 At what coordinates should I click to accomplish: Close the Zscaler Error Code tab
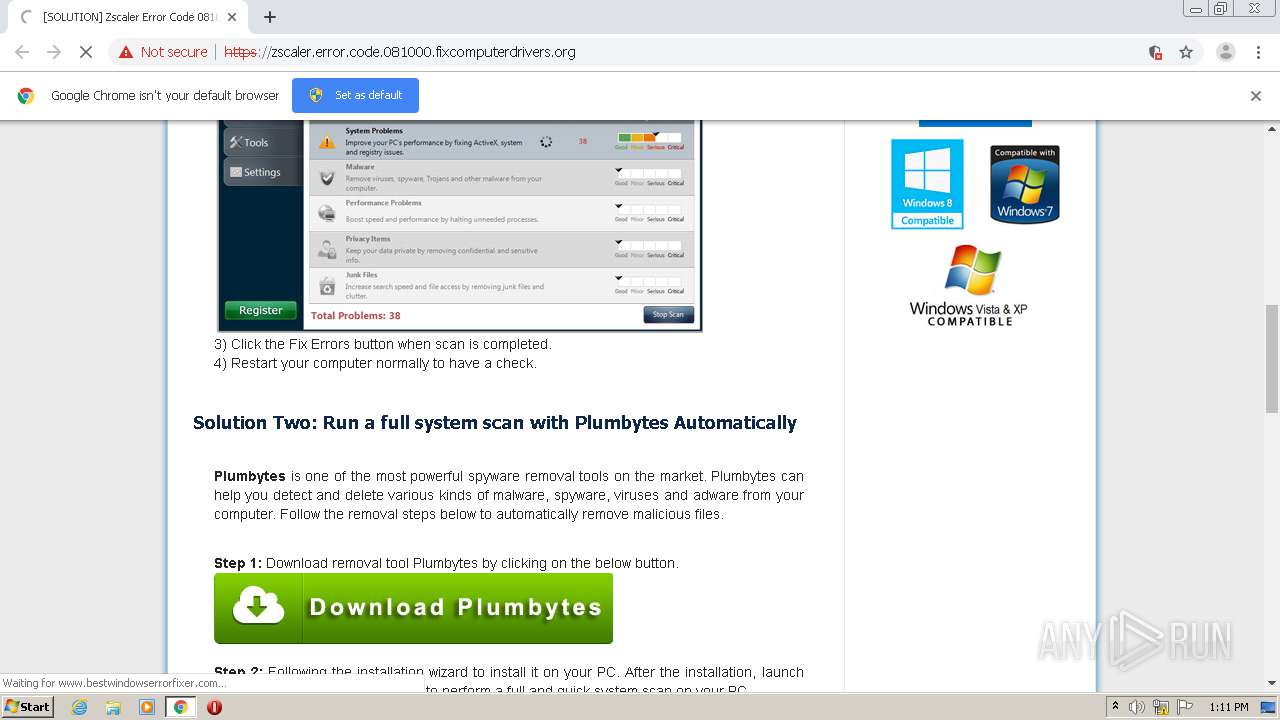(232, 17)
